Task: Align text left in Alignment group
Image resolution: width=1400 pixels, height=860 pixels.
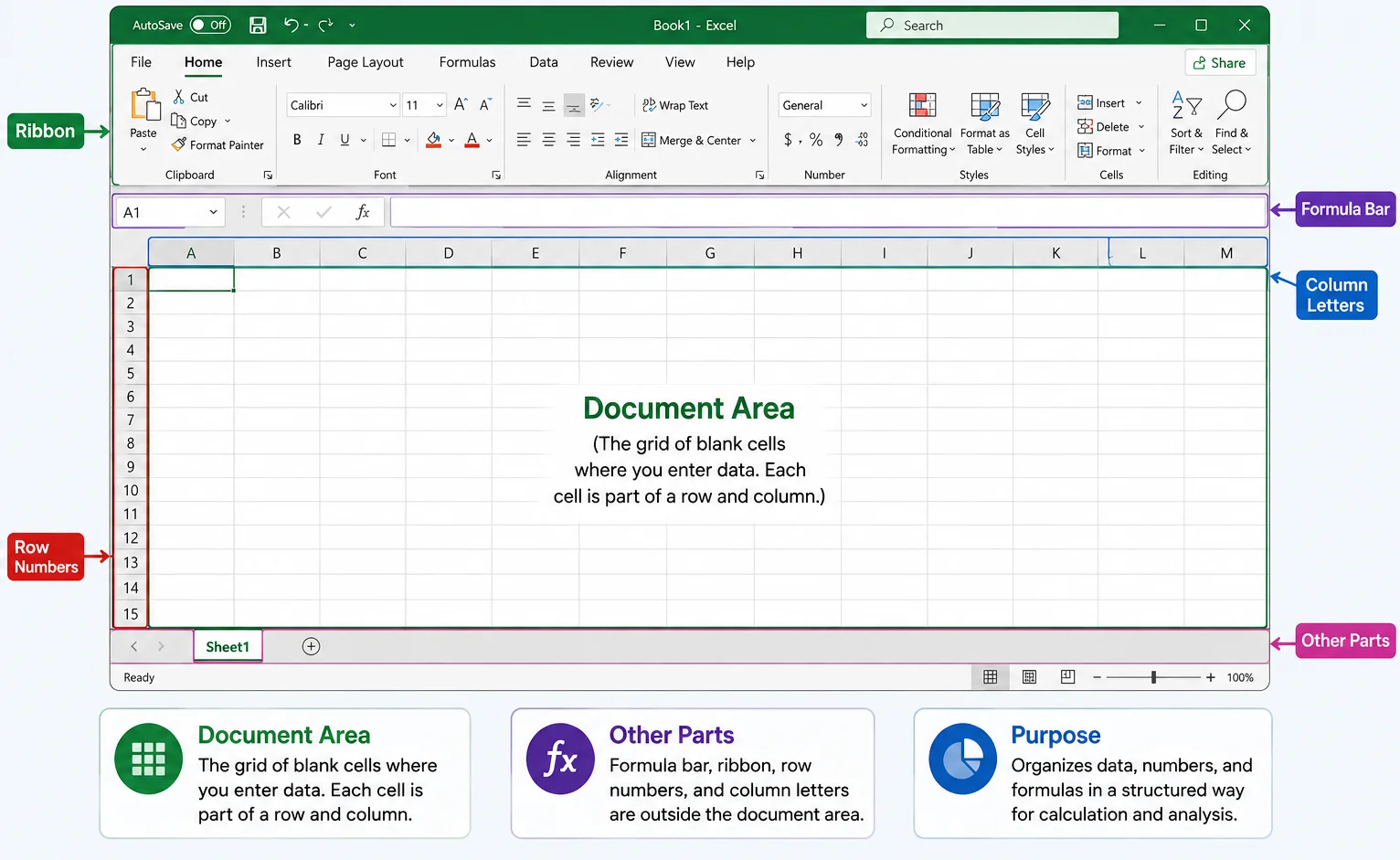Action: [524, 140]
